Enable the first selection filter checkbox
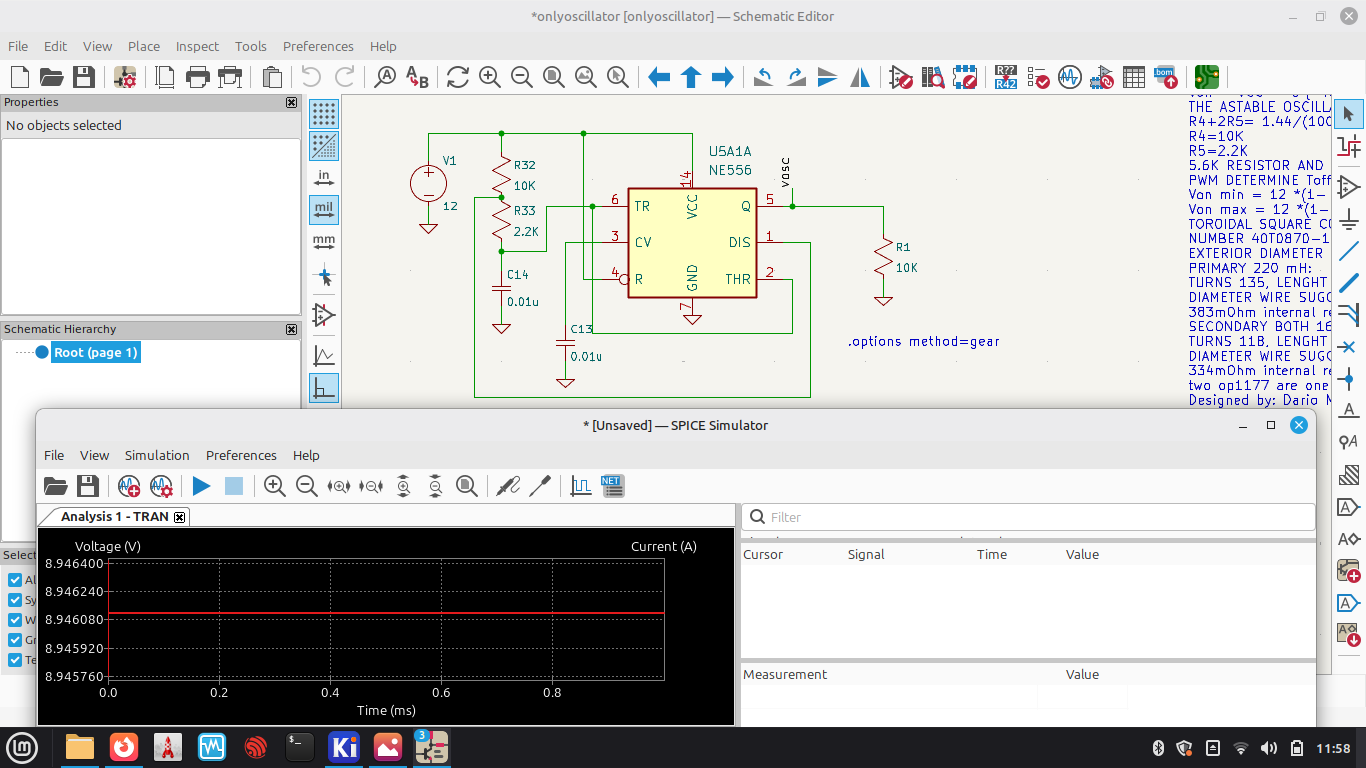The image size is (1366, 768). 15,580
